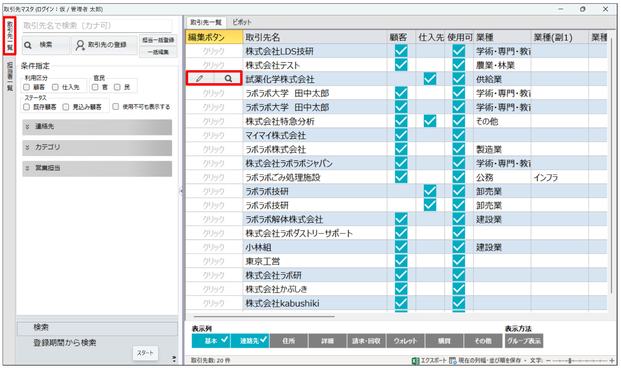Click クリック edit cell for 東京工営

(x=214, y=261)
